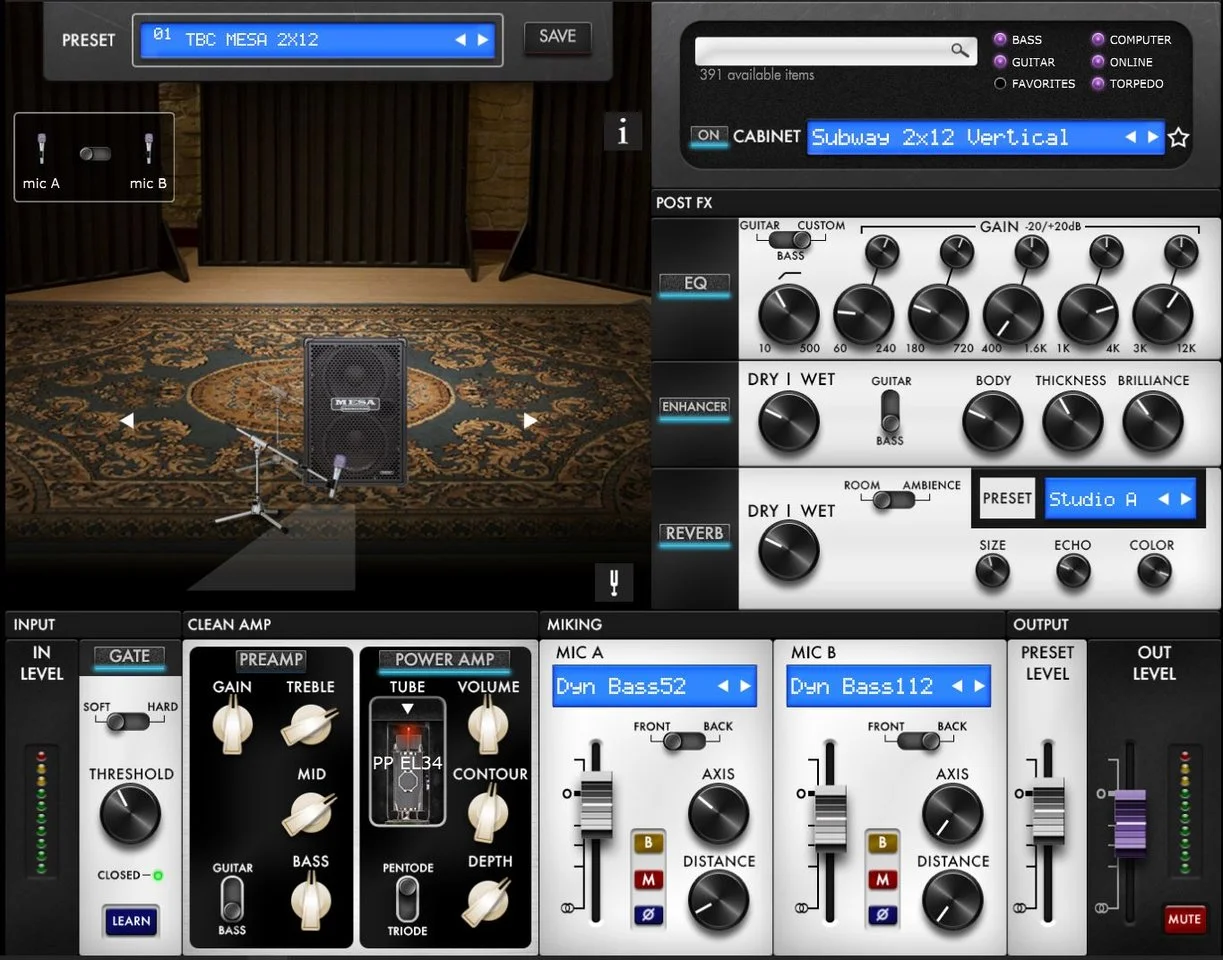The width and height of the screenshot is (1223, 960).
Task: Move view left with stage arrow
Action: point(127,421)
